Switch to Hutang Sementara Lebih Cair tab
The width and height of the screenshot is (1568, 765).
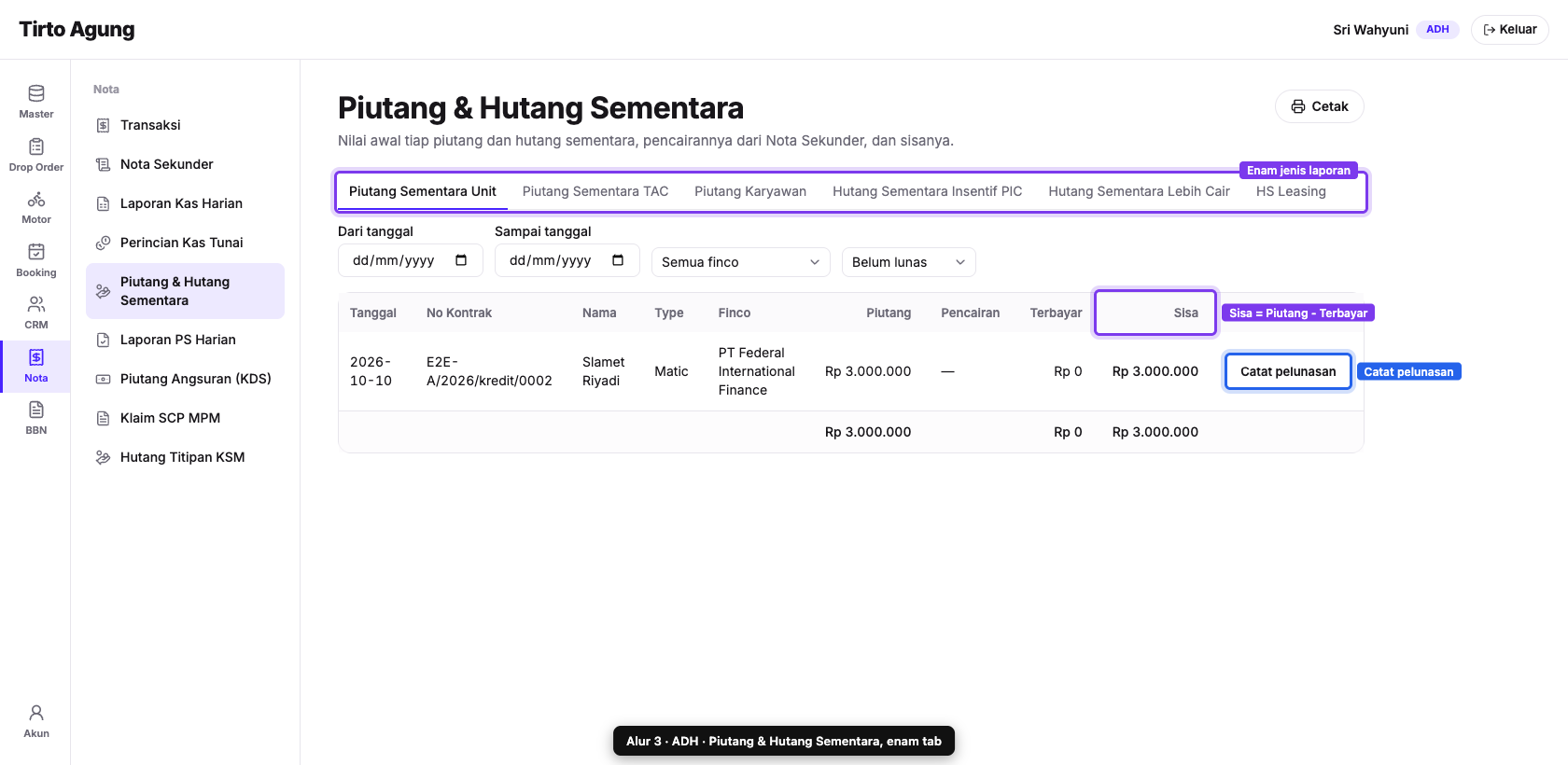tap(1140, 191)
